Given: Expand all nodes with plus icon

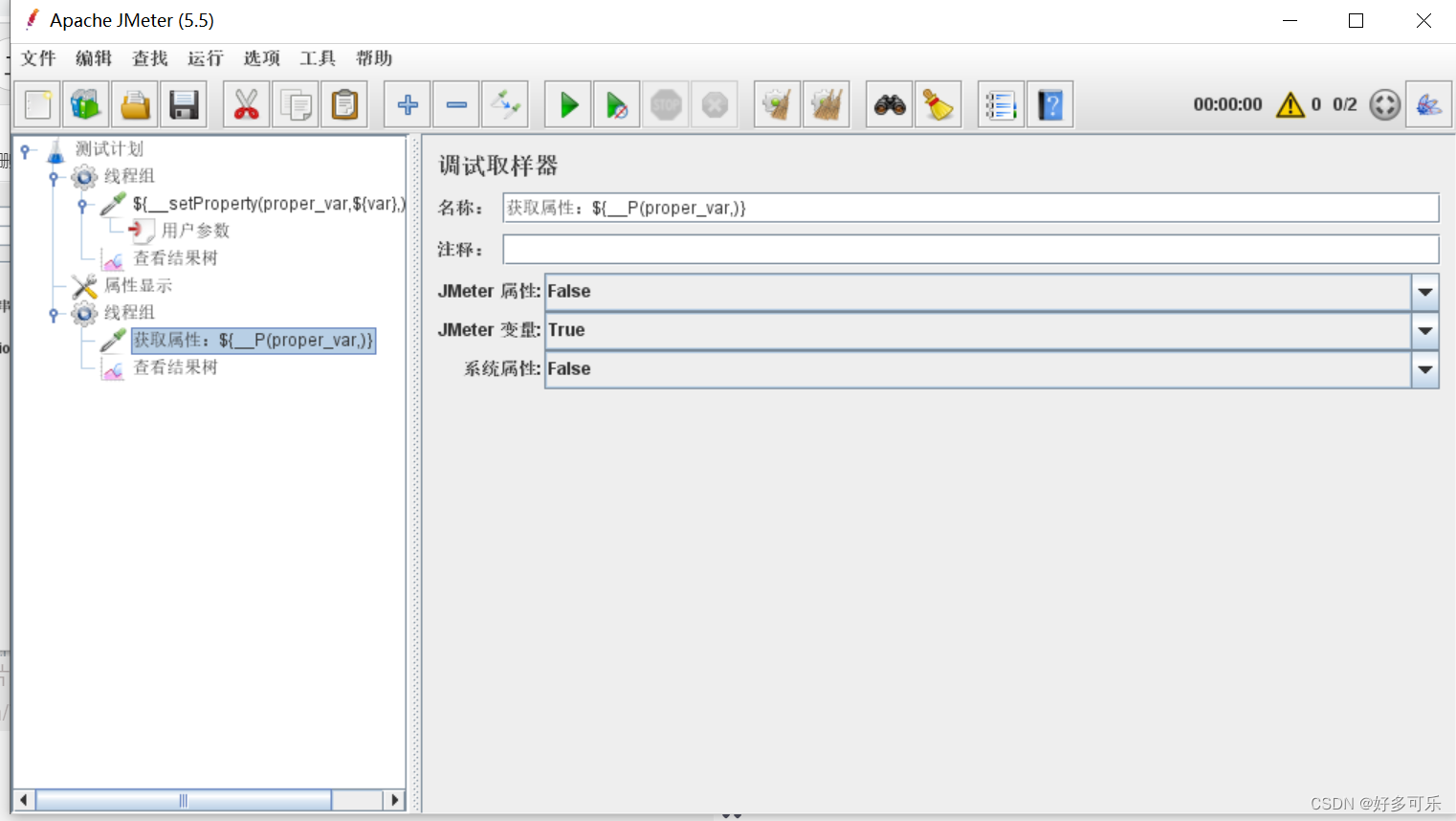Looking at the screenshot, I should click(408, 104).
